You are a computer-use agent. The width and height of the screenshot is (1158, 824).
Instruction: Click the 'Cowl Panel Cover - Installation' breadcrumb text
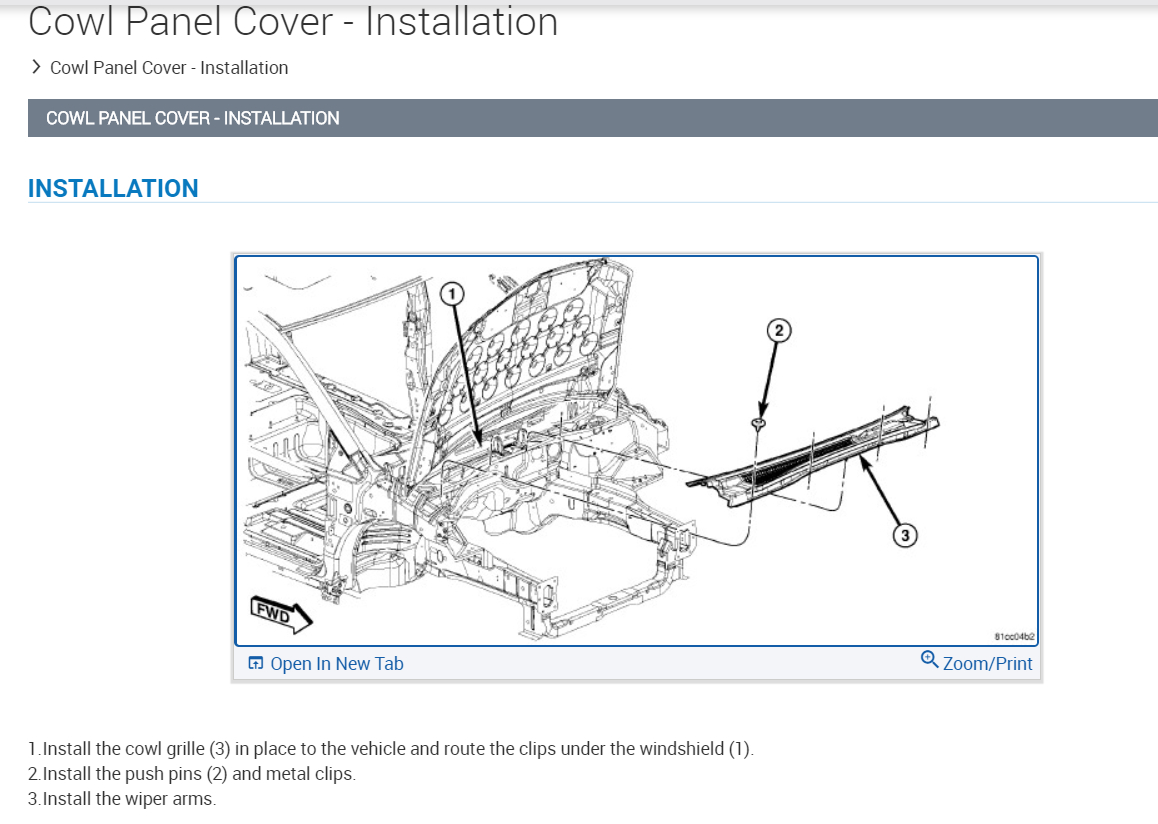pos(169,68)
